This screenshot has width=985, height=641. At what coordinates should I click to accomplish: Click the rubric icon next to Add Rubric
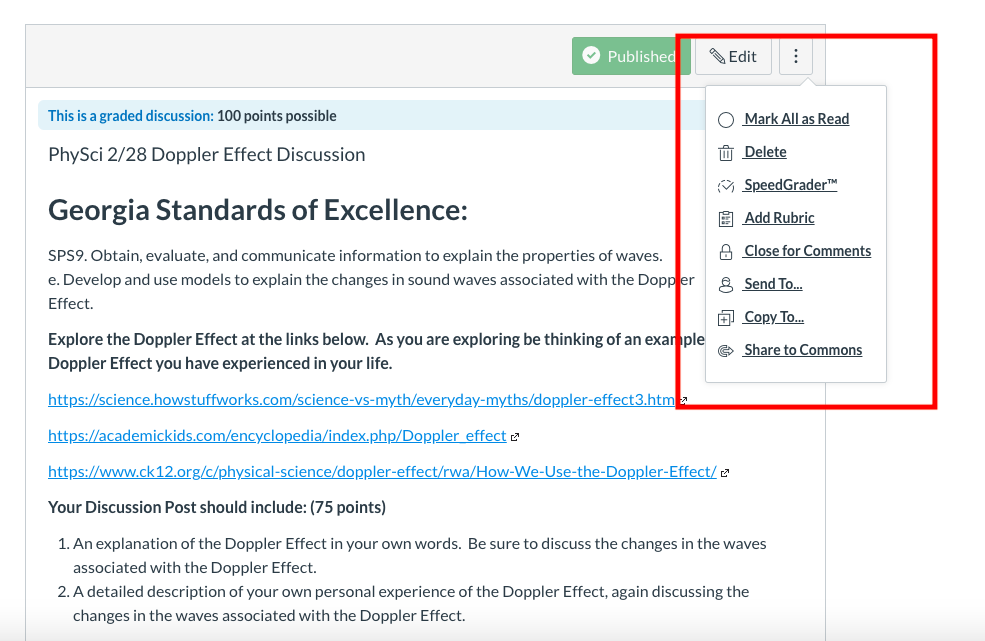tap(726, 219)
